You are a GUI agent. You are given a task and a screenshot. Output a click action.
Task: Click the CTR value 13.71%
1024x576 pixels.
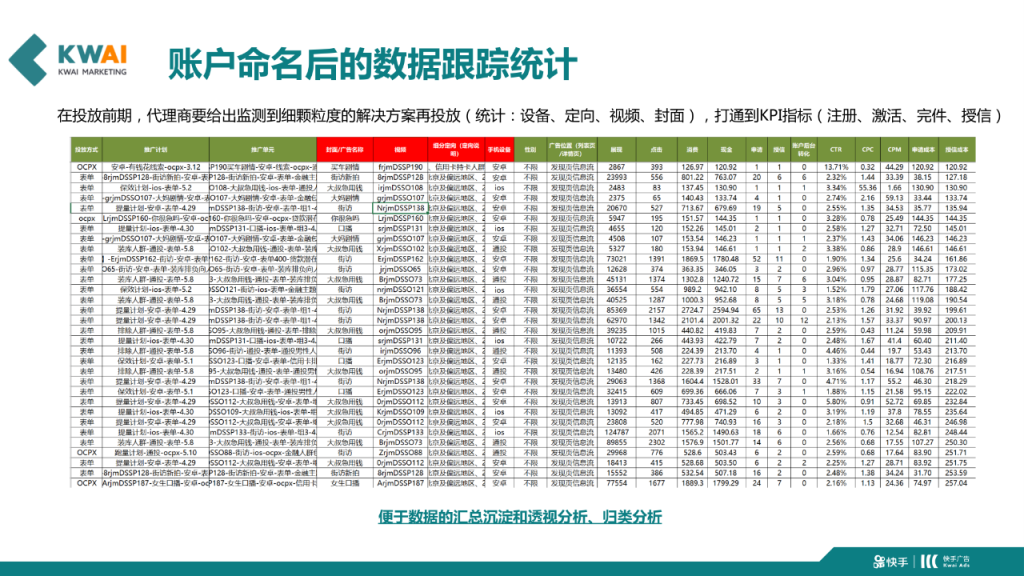point(836,167)
